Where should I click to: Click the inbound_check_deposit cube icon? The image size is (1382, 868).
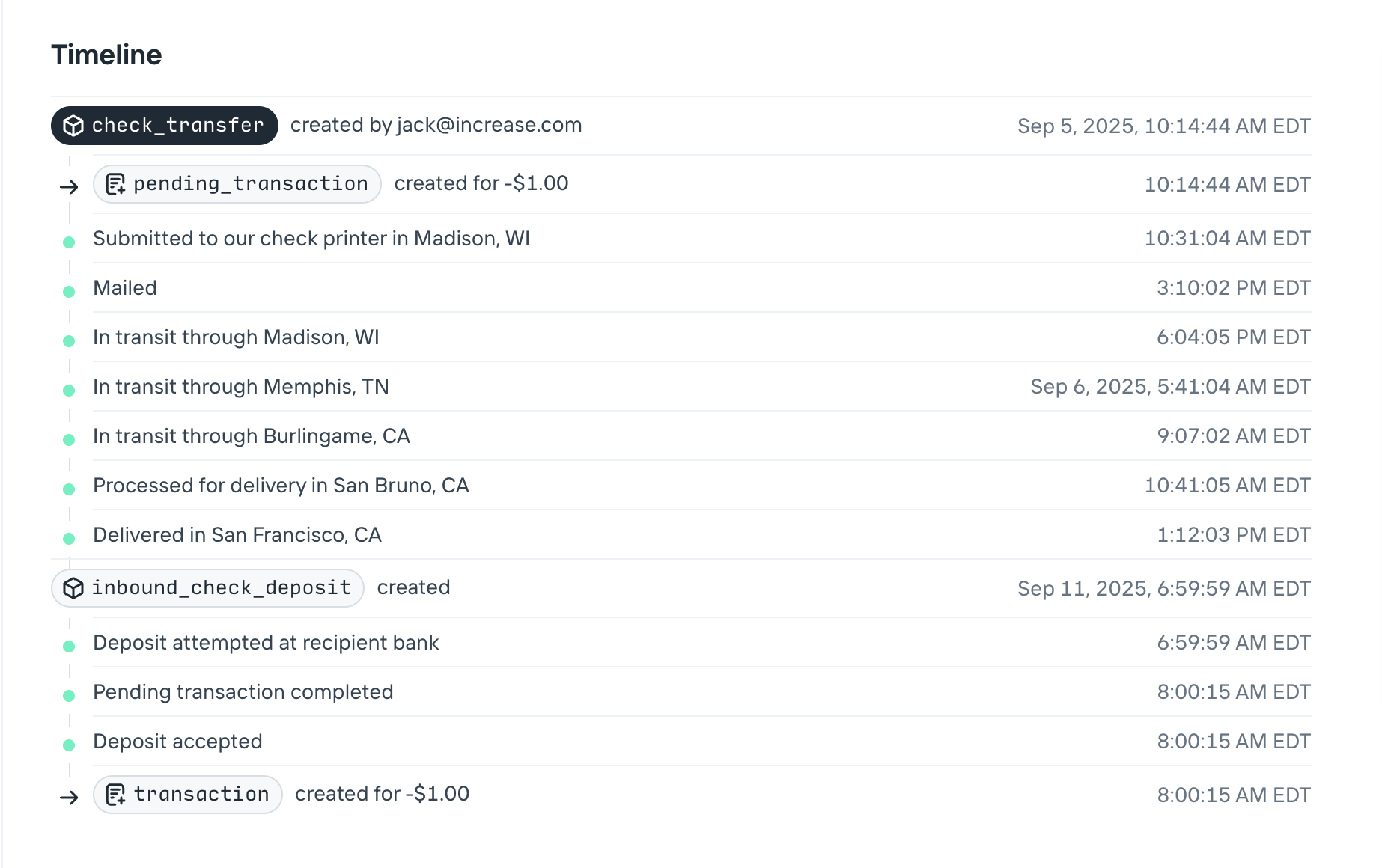(73, 588)
